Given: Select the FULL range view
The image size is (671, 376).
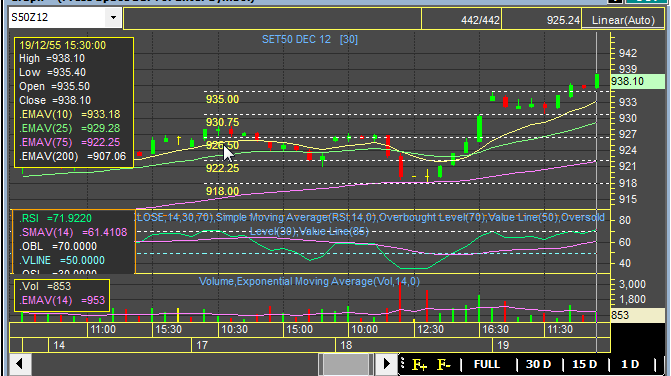Looking at the screenshot, I should click(x=487, y=364).
